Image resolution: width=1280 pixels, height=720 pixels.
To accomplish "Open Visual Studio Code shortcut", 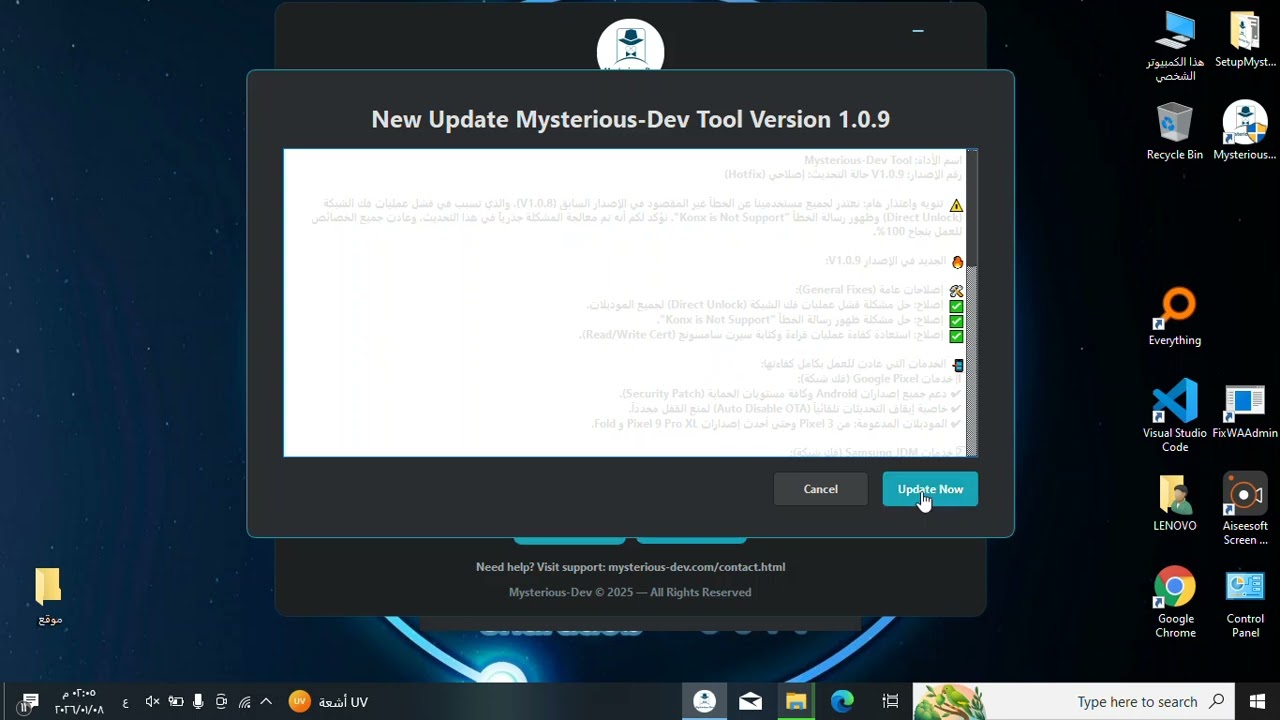I will 1175,416.
